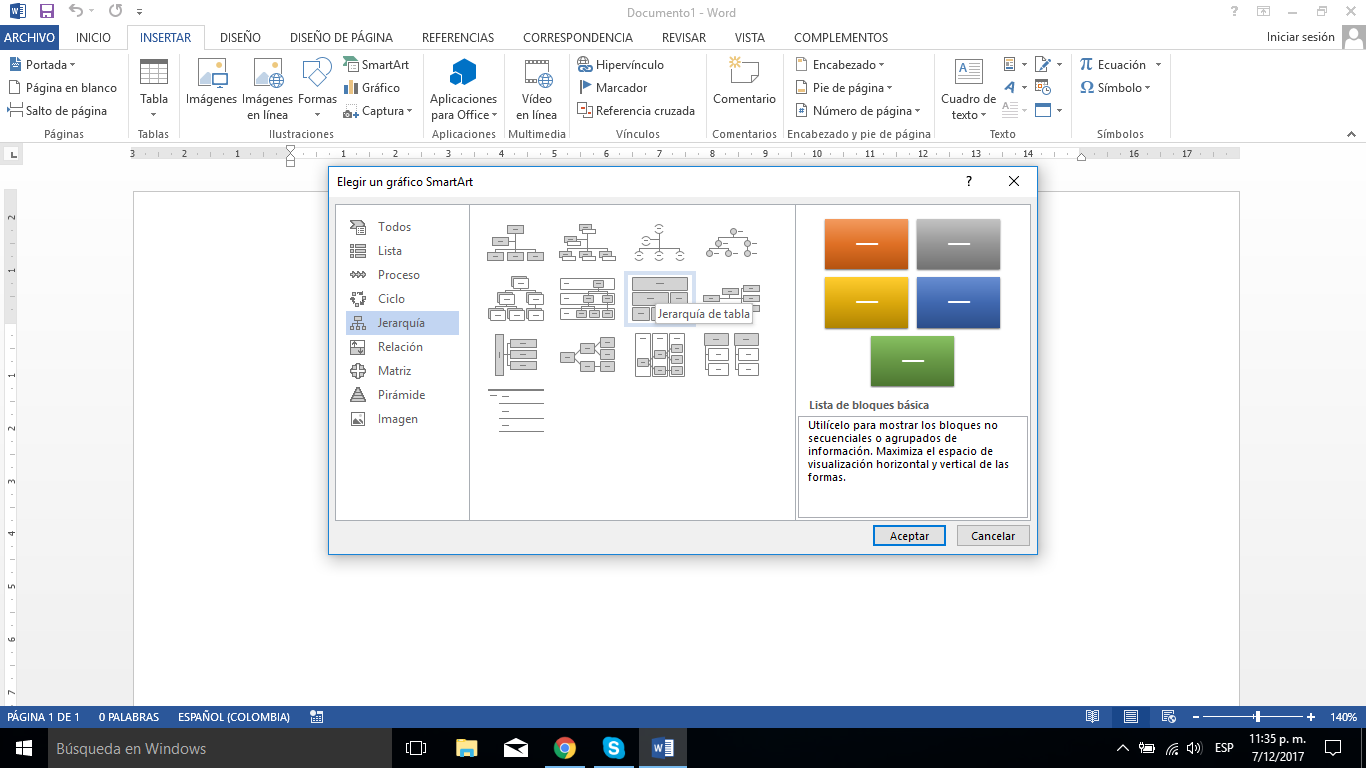
Task: Click the Help question mark in the SmartArt dialog
Action: pos(968,181)
